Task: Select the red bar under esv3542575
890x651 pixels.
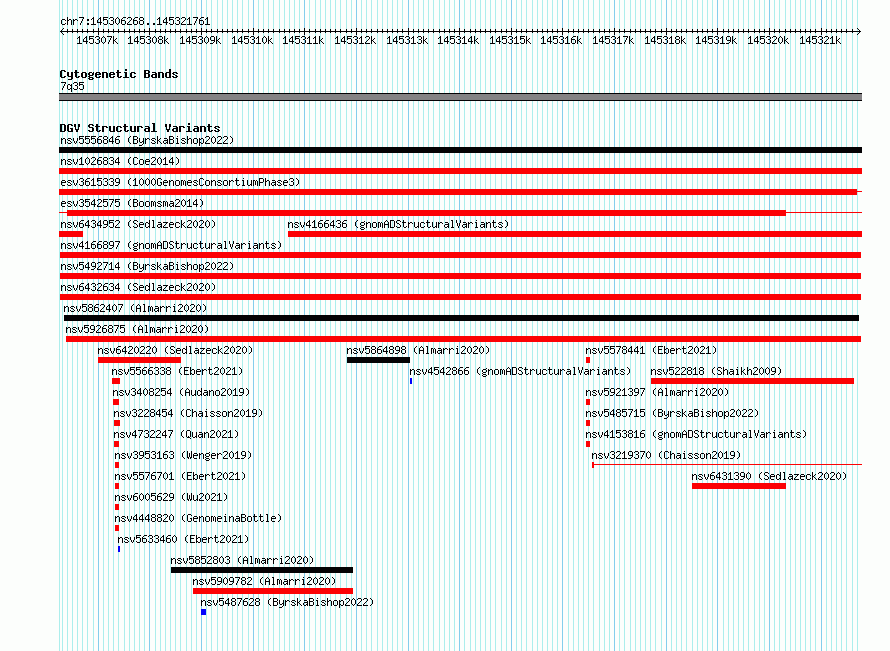Action: click(426, 213)
